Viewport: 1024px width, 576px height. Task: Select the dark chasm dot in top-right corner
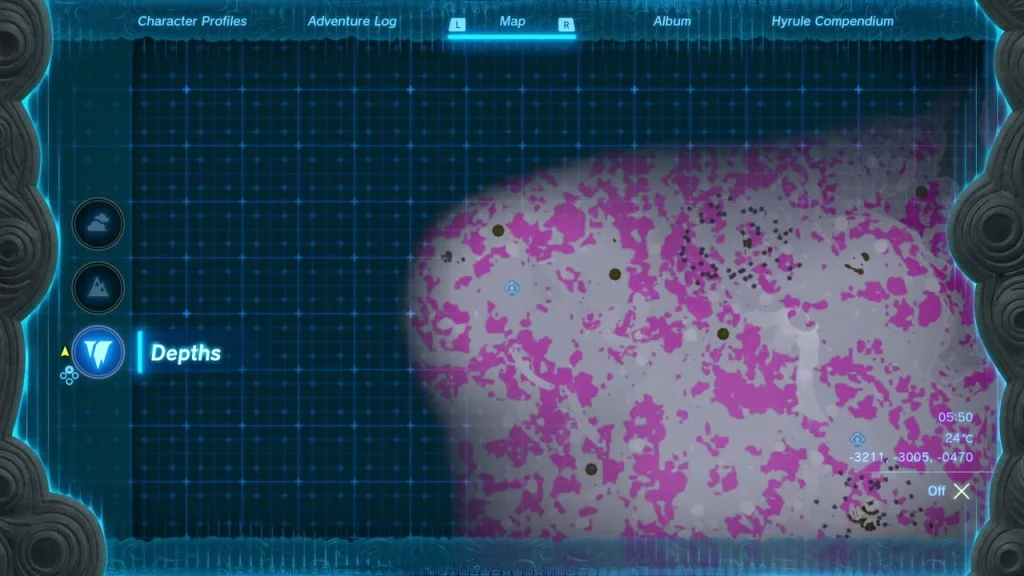(921, 191)
